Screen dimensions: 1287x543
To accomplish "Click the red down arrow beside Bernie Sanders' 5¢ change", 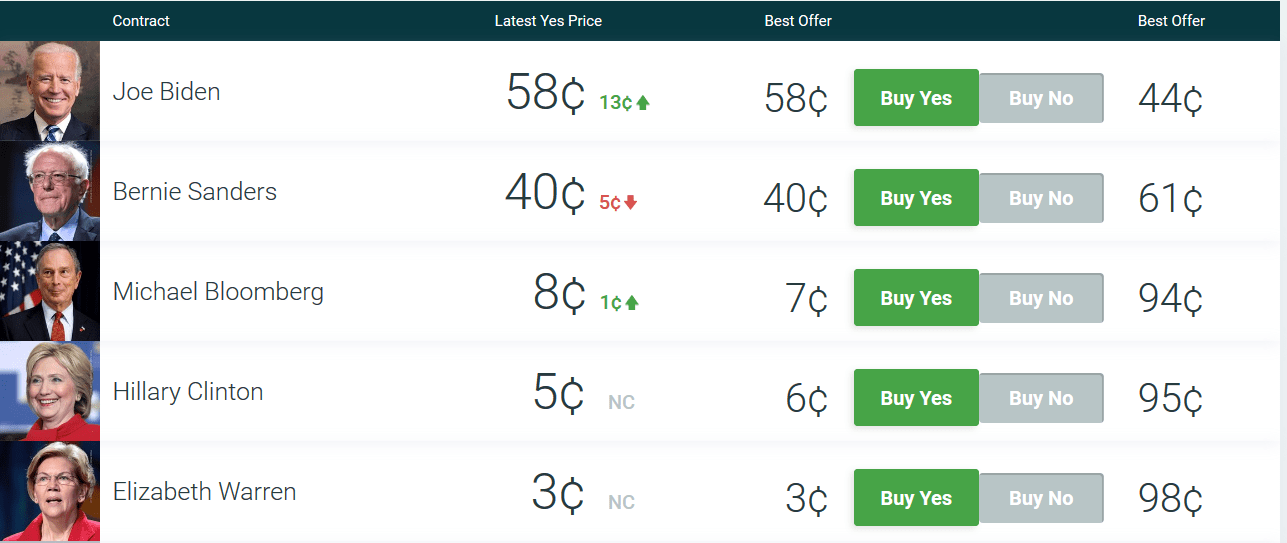I will pos(631,202).
